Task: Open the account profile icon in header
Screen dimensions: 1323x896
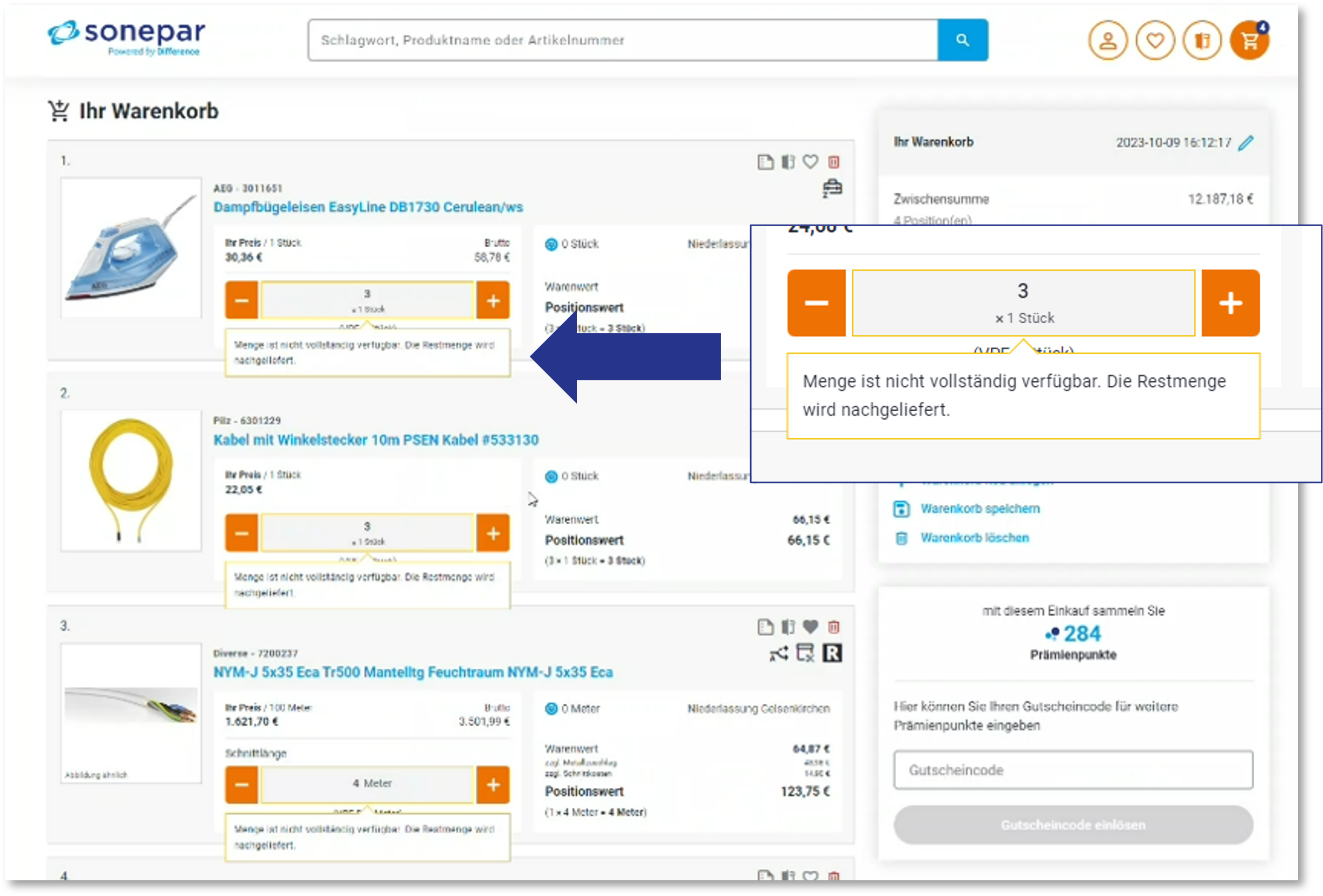Action: [x=1107, y=41]
